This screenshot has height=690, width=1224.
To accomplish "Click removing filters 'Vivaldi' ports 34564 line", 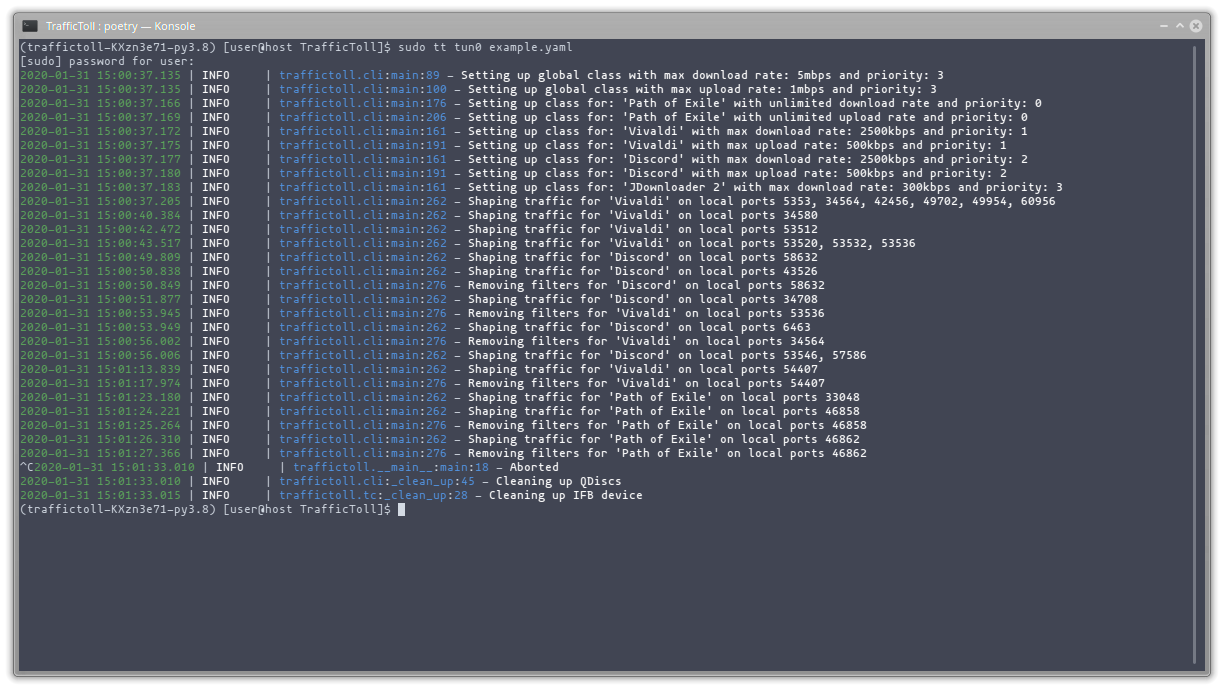I will click(x=422, y=341).
